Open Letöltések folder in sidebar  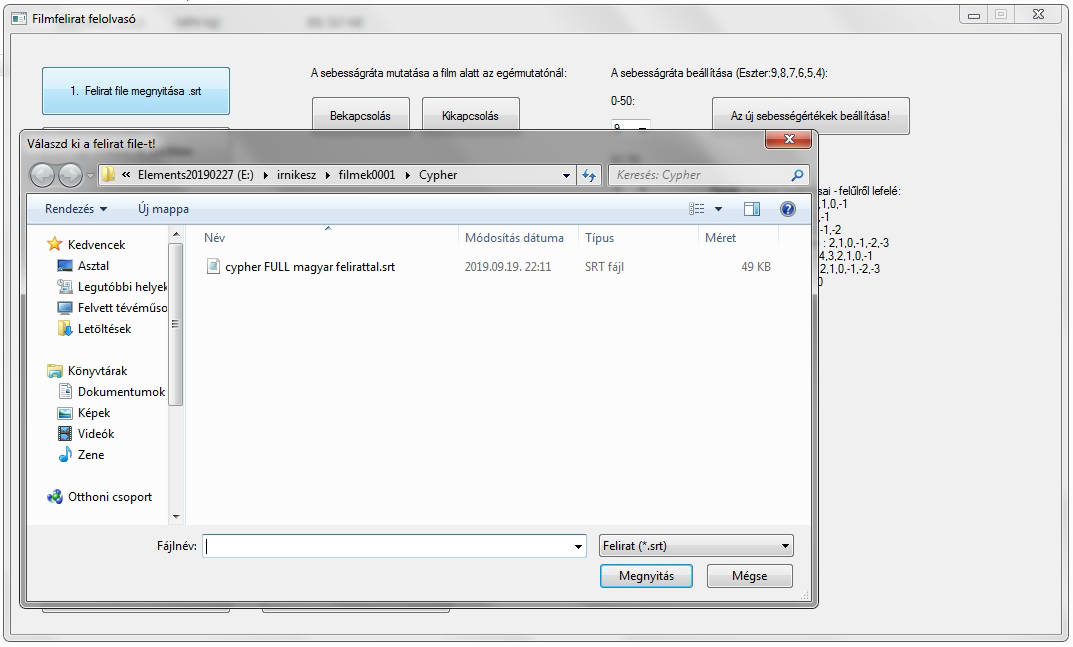click(x=104, y=329)
